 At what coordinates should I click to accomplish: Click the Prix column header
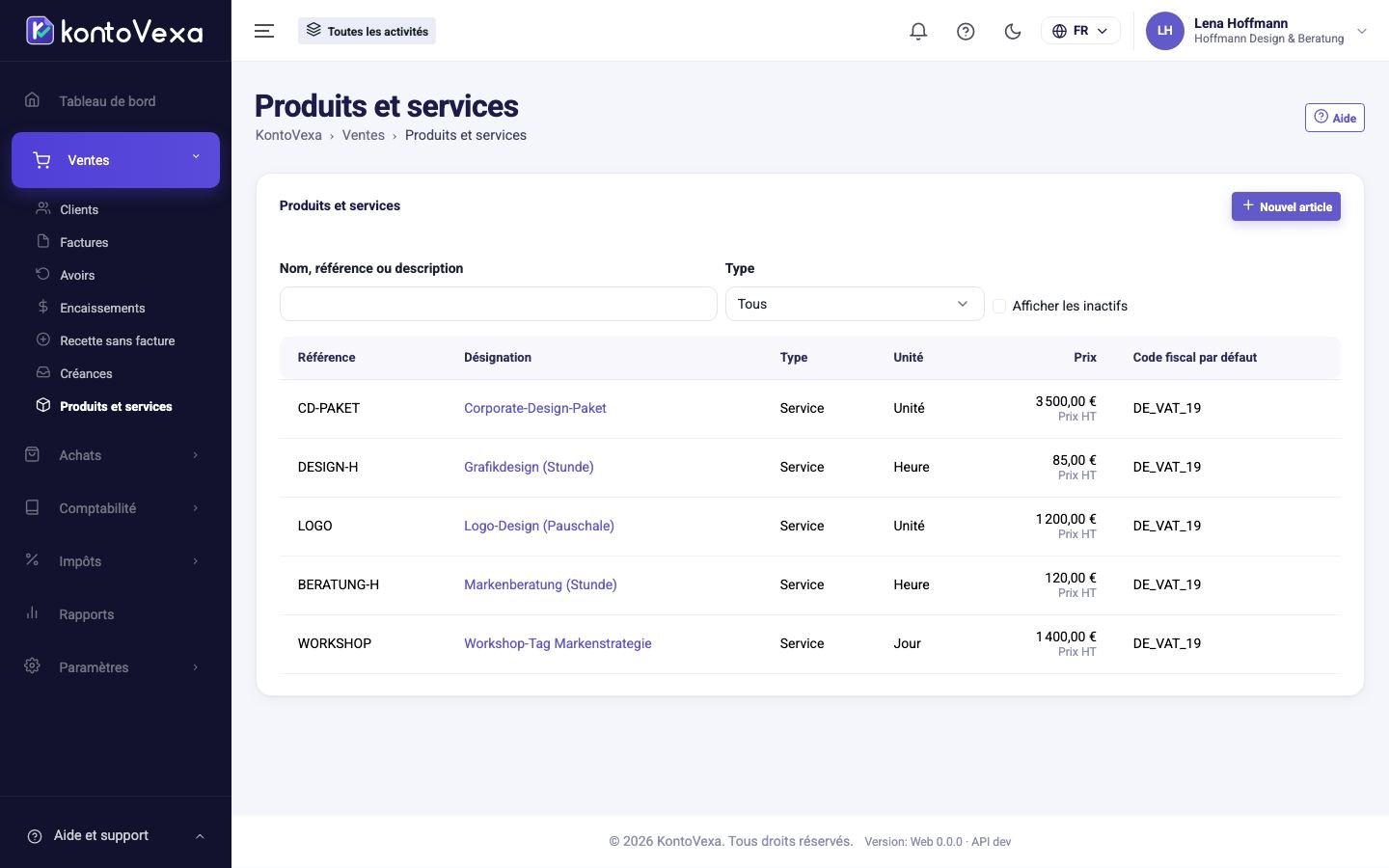(x=1085, y=357)
